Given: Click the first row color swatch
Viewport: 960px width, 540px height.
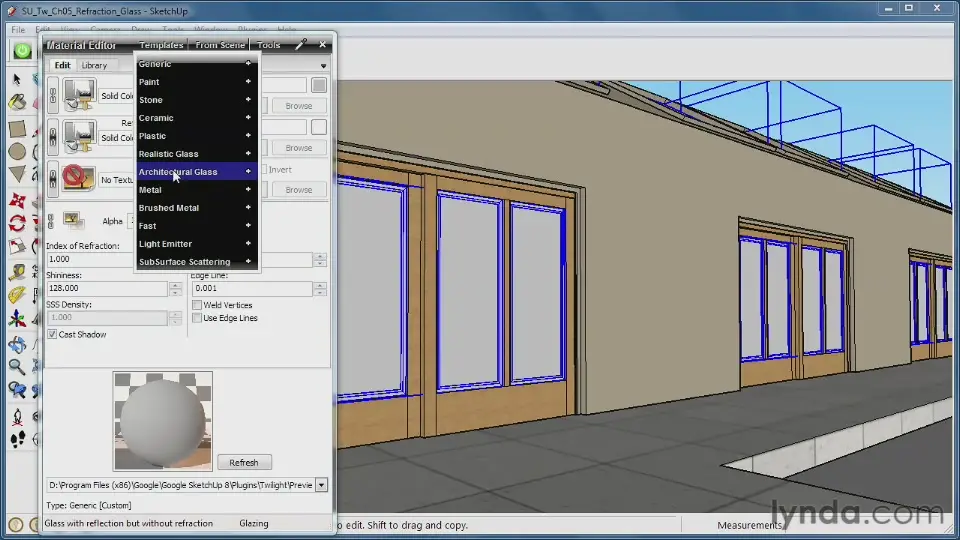Looking at the screenshot, I should pos(319,85).
